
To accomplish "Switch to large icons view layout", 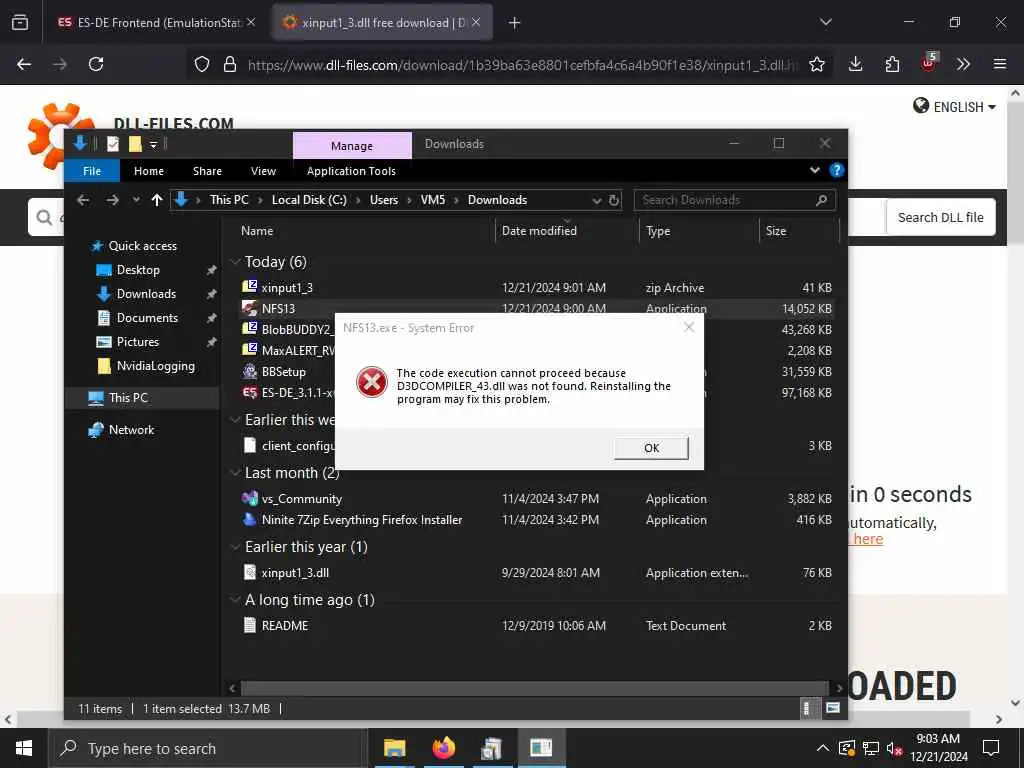I will tap(833, 708).
